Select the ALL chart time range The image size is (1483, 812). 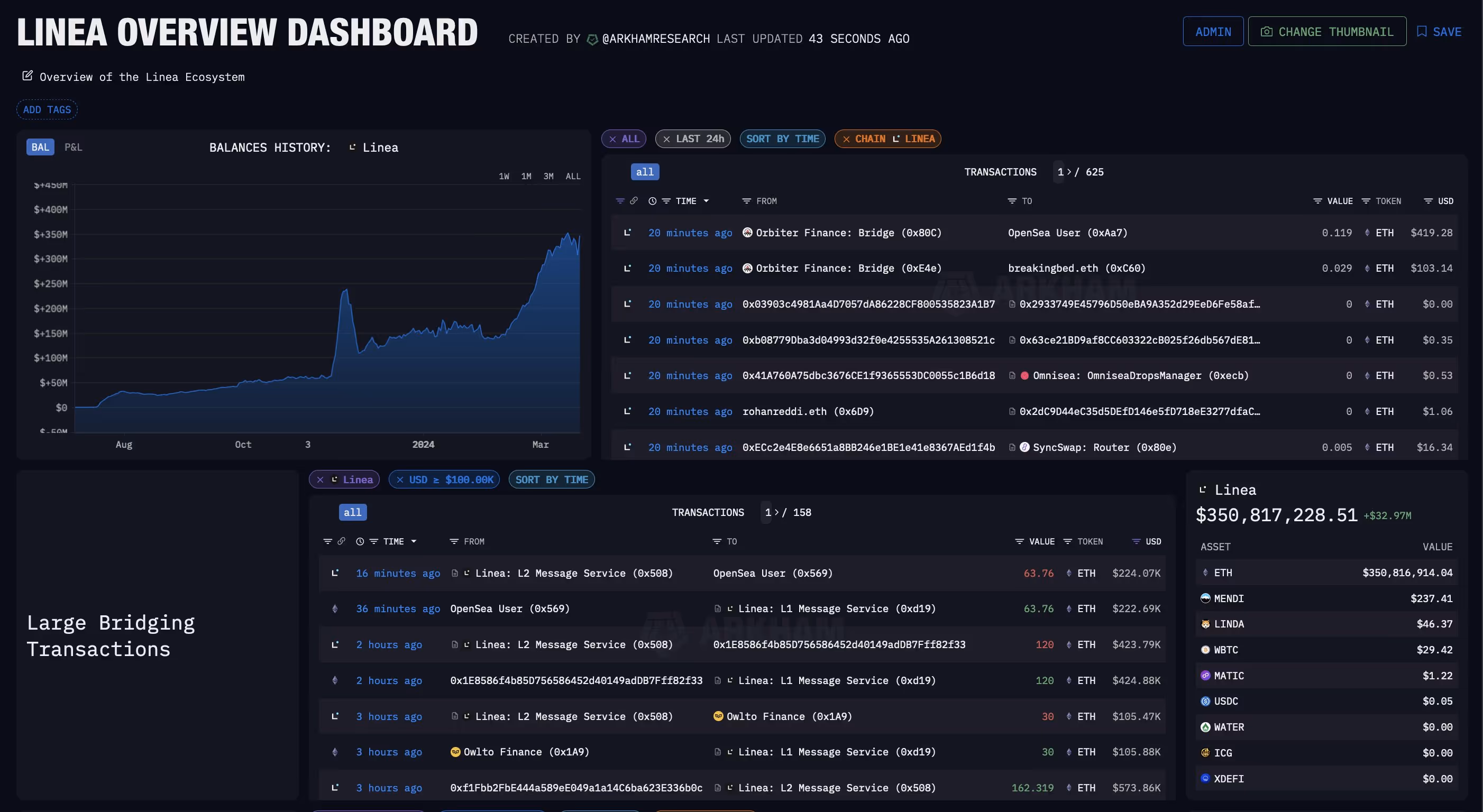(x=573, y=176)
